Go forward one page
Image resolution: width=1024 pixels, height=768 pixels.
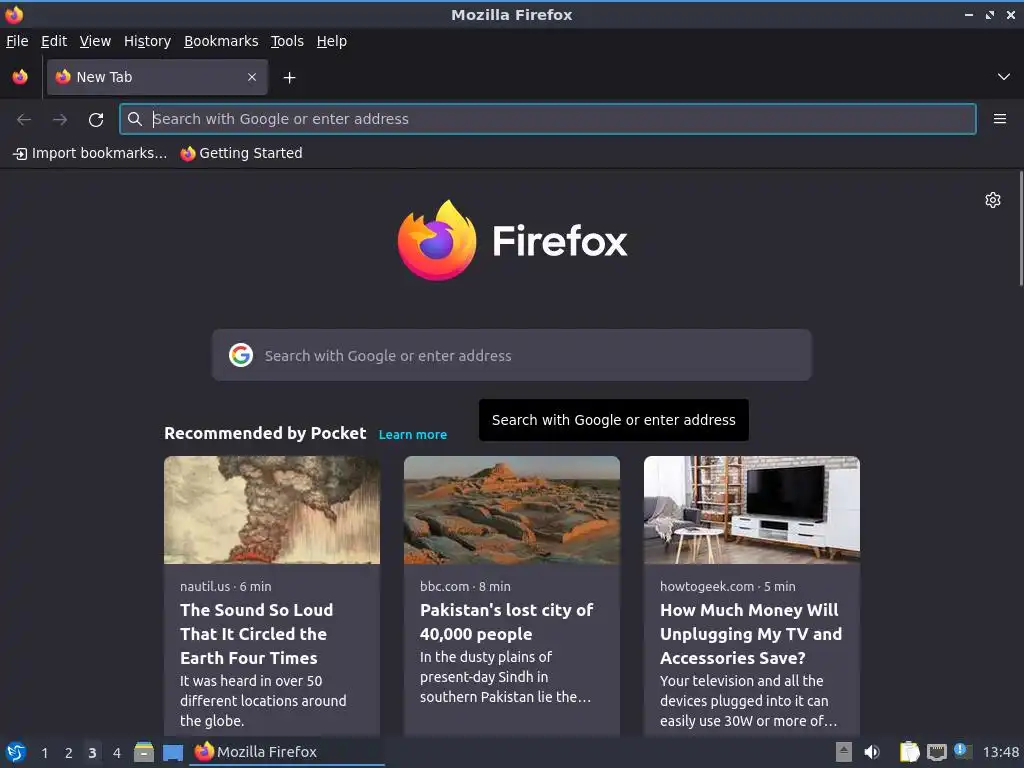[x=60, y=119]
